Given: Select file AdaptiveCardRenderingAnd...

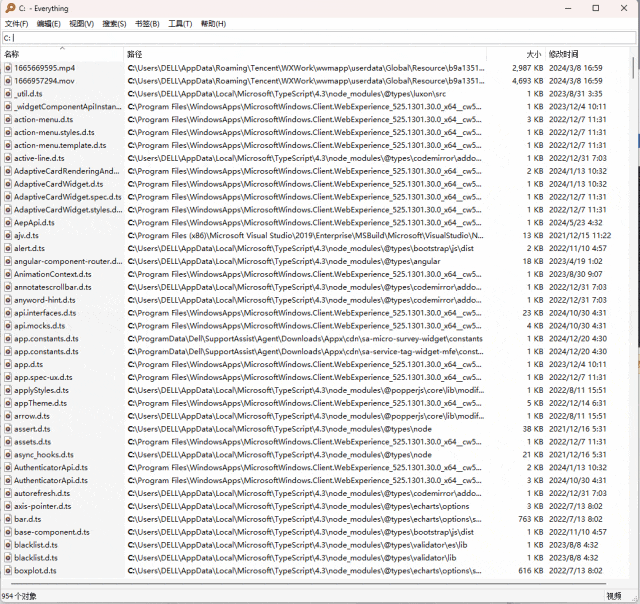Looking at the screenshot, I should 67,171.
